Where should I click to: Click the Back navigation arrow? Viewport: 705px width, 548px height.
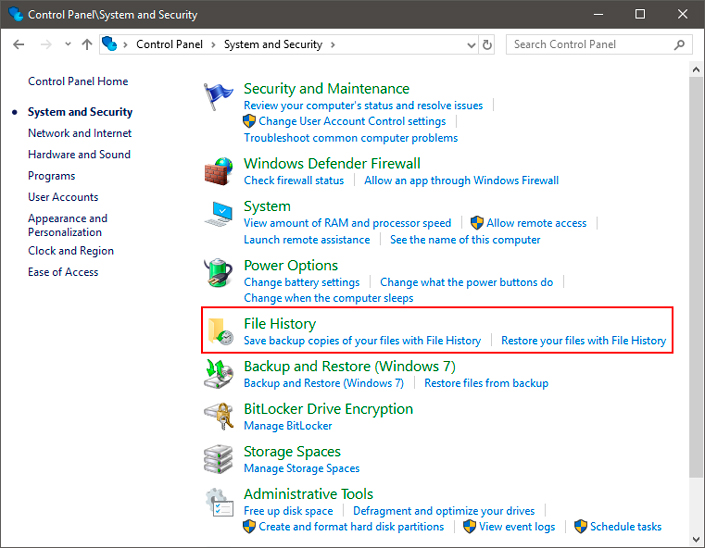pyautogui.click(x=18, y=45)
